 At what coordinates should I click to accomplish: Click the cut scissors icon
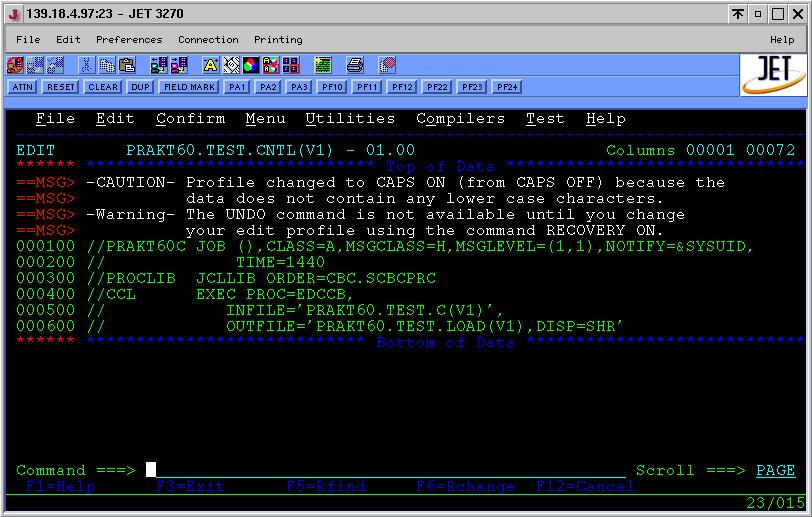(87, 66)
